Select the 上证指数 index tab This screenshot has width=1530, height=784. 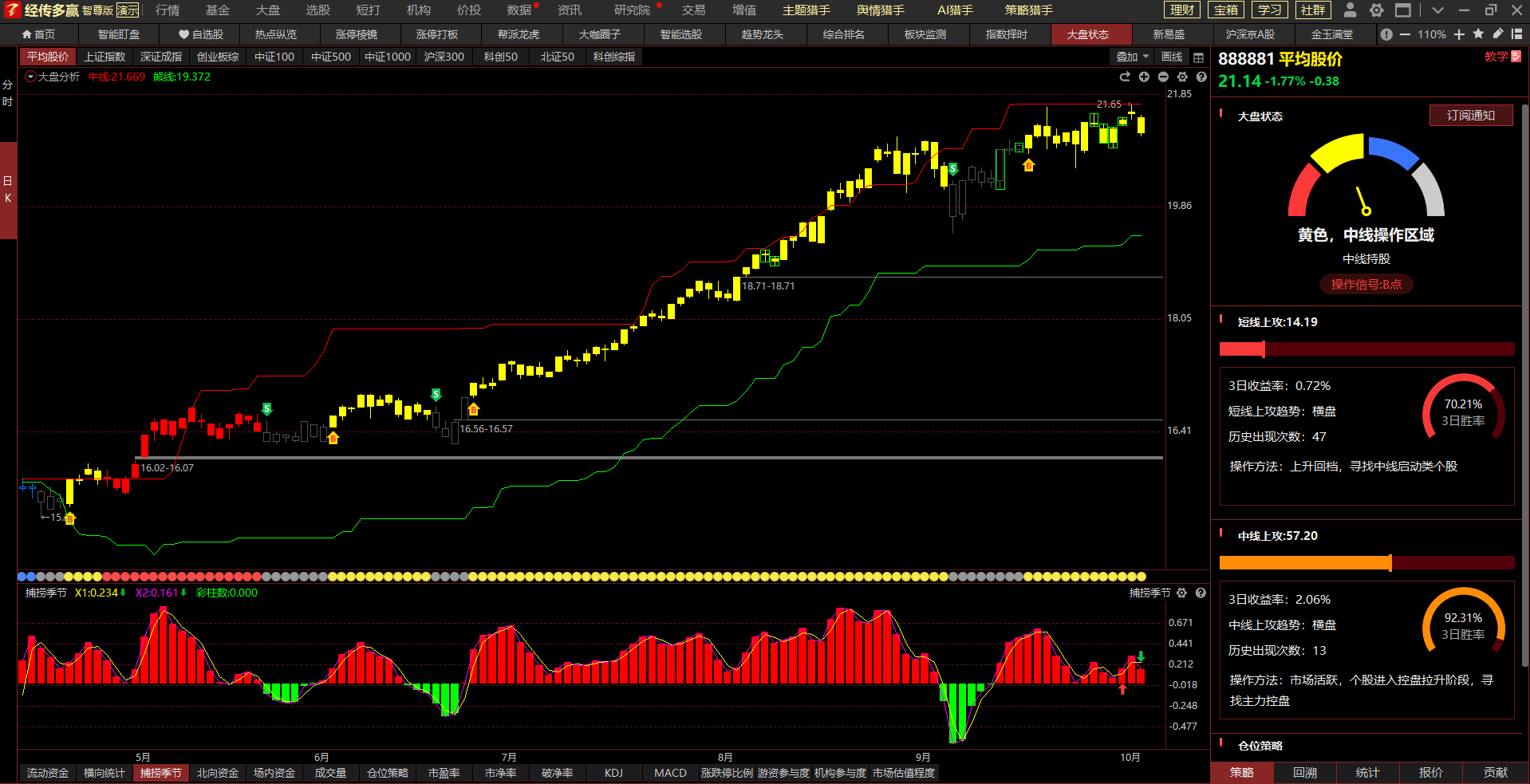(104, 57)
